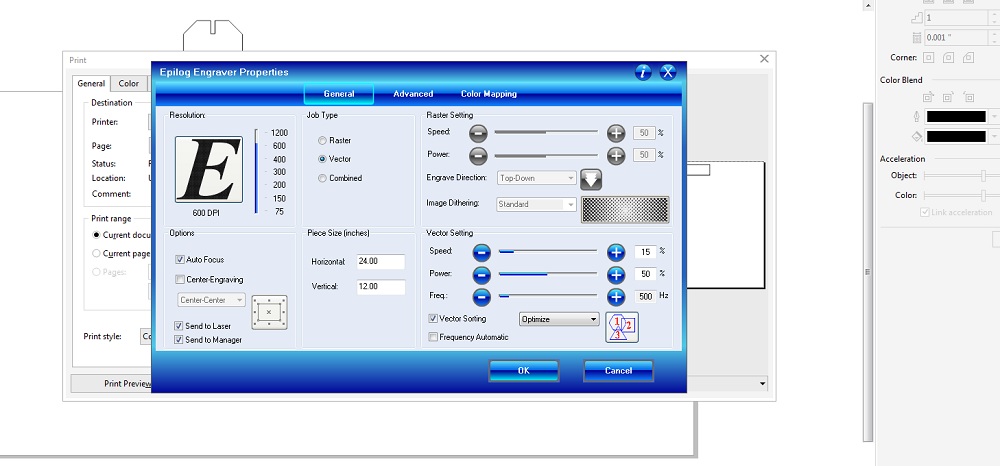Open the Engrave Direction Top-Down dropdown
The height and width of the screenshot is (466, 1000).
[x=536, y=178]
